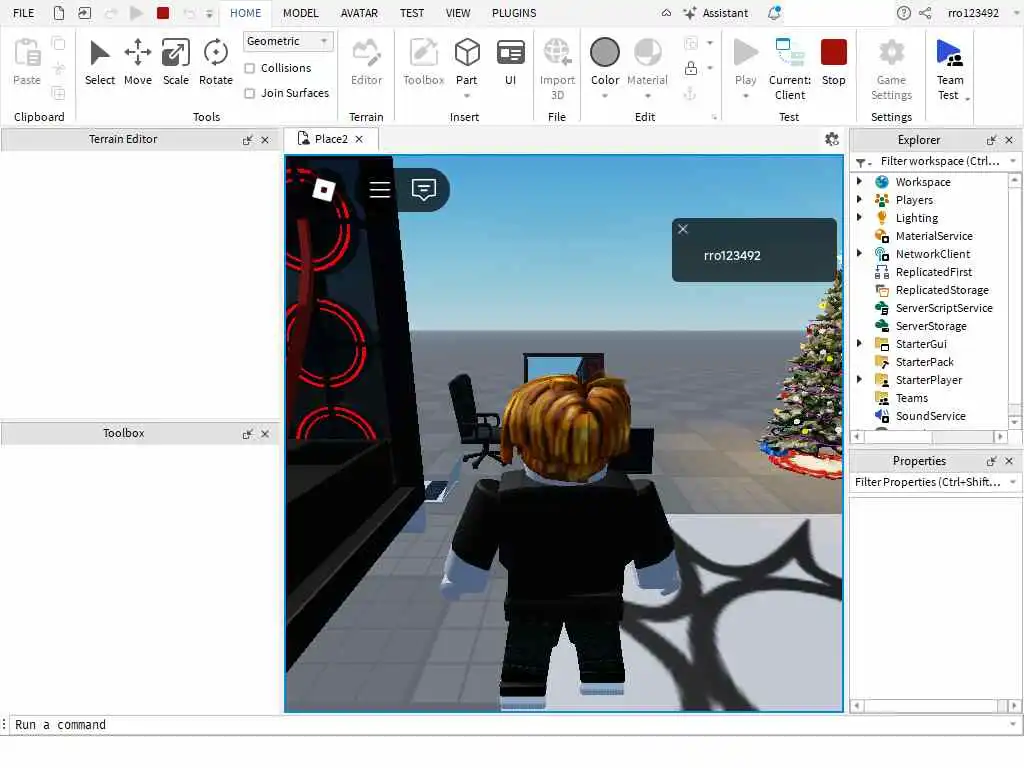Undock the Toolbox panel
Viewport: 1024px width, 768px height.
point(248,434)
